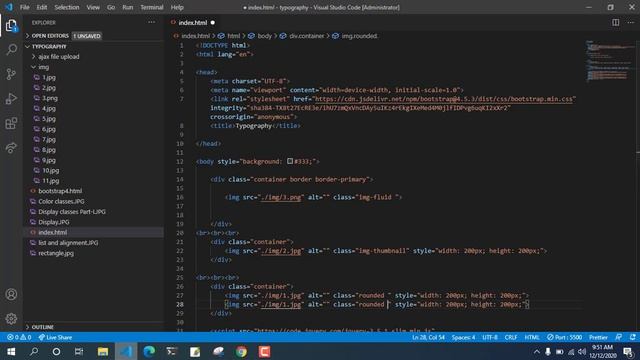Open list and alignment.JPG file

click(x=68, y=242)
